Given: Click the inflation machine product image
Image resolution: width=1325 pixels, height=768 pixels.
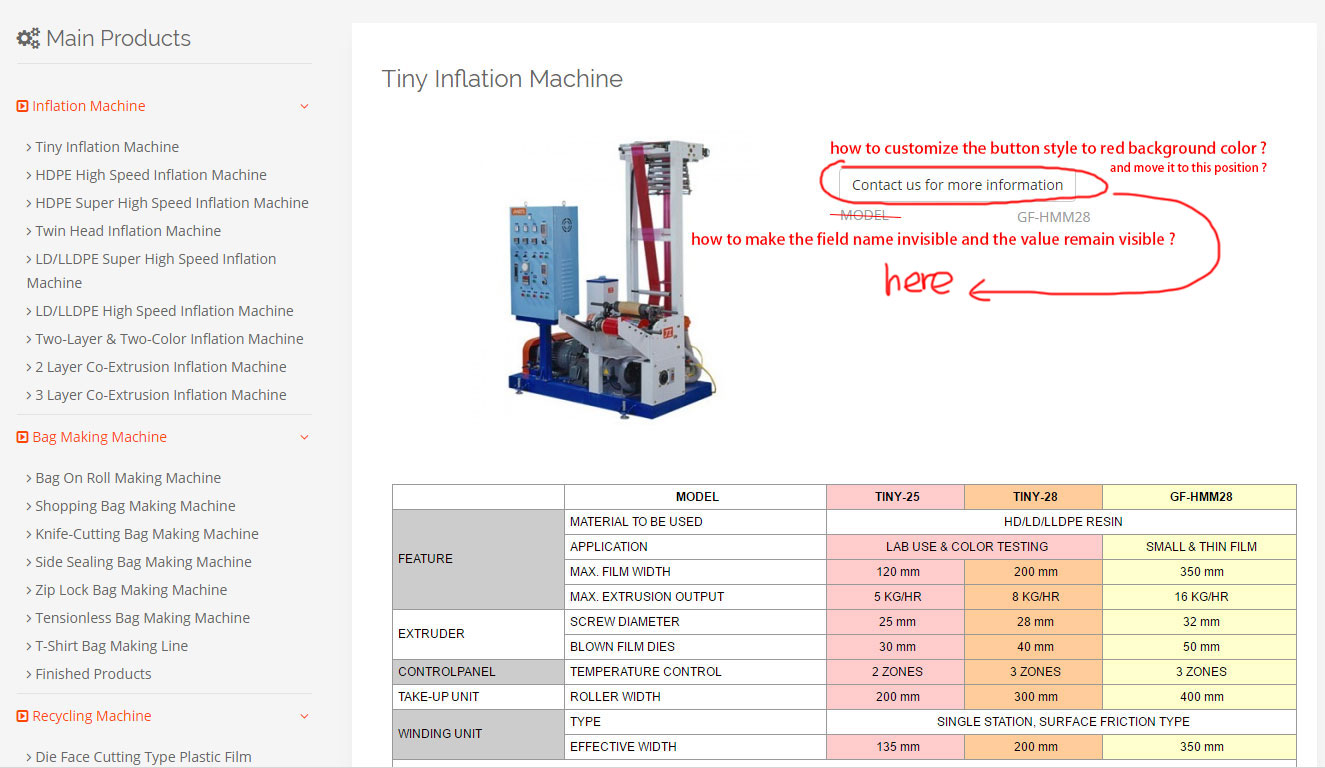Looking at the screenshot, I should pos(610,279).
